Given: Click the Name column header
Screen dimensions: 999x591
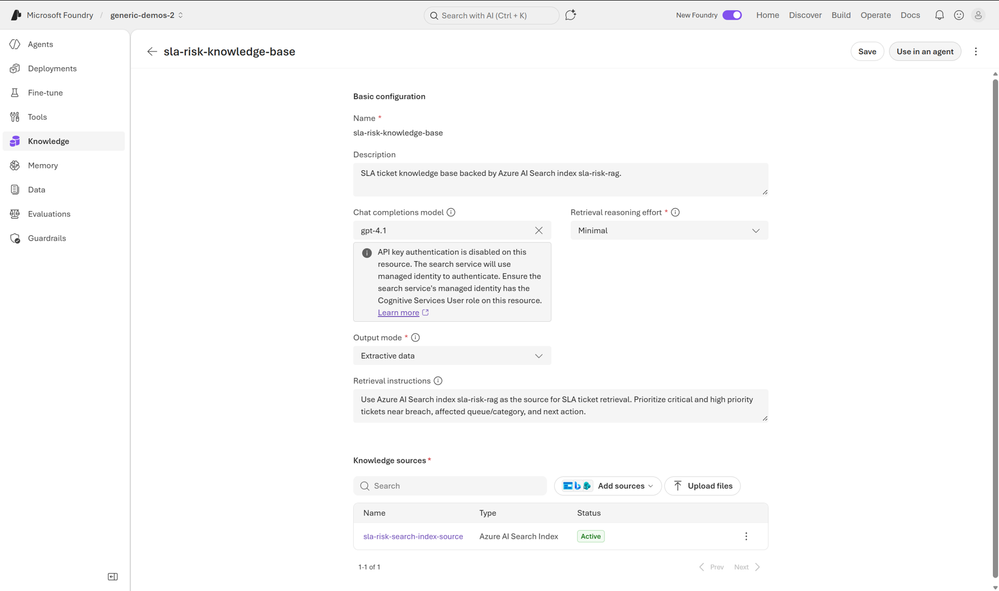Looking at the screenshot, I should (x=374, y=513).
